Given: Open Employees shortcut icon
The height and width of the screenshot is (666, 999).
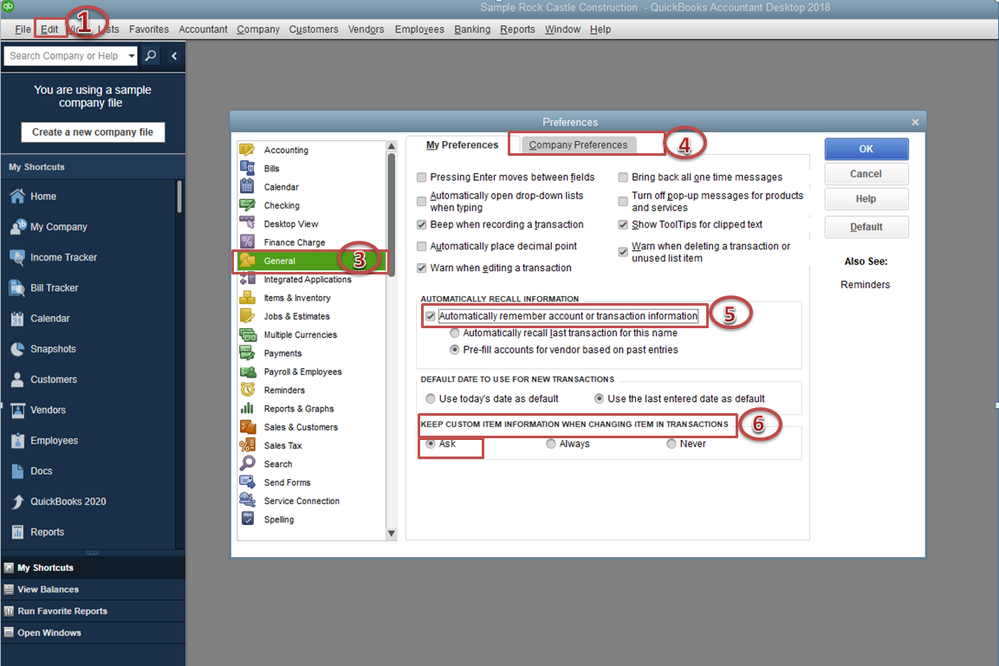Looking at the screenshot, I should point(18,441).
